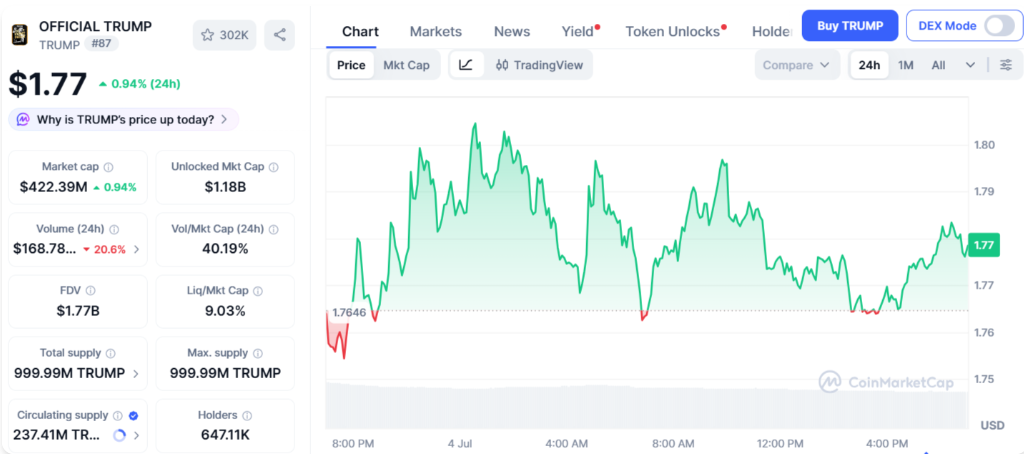The height and width of the screenshot is (454, 1024).
Task: Open chart settings sliders icon
Action: (x=1006, y=65)
